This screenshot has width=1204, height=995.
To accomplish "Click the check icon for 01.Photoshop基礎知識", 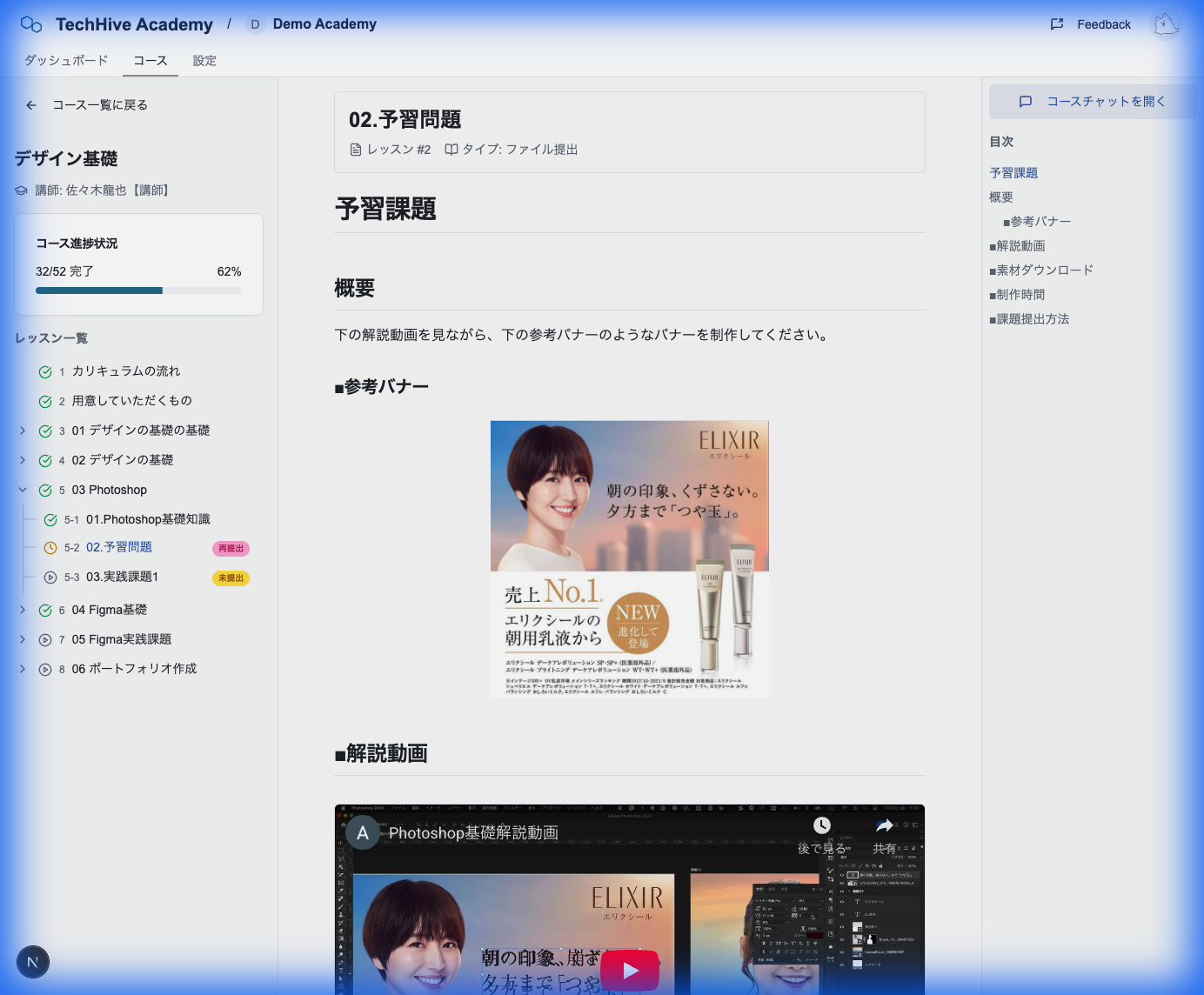I will point(50,520).
